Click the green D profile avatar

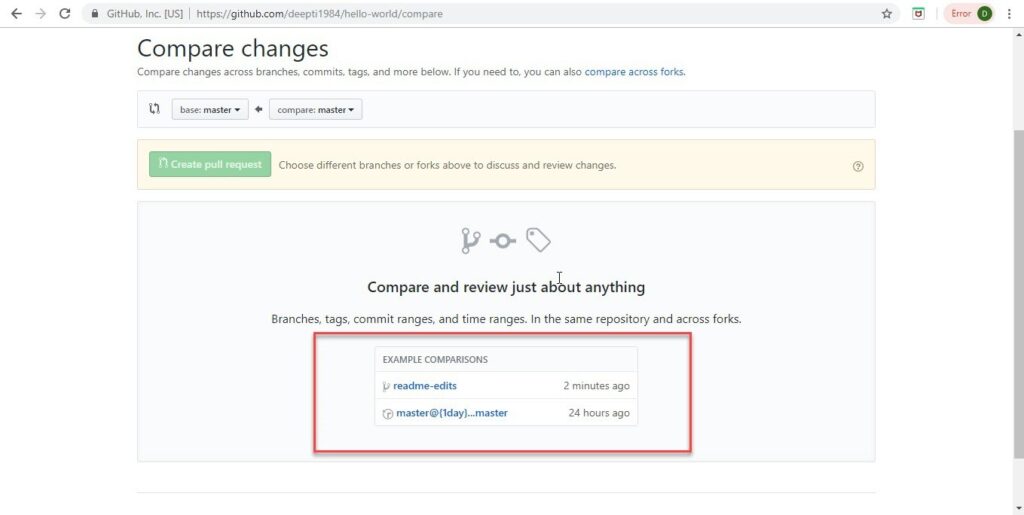point(984,14)
